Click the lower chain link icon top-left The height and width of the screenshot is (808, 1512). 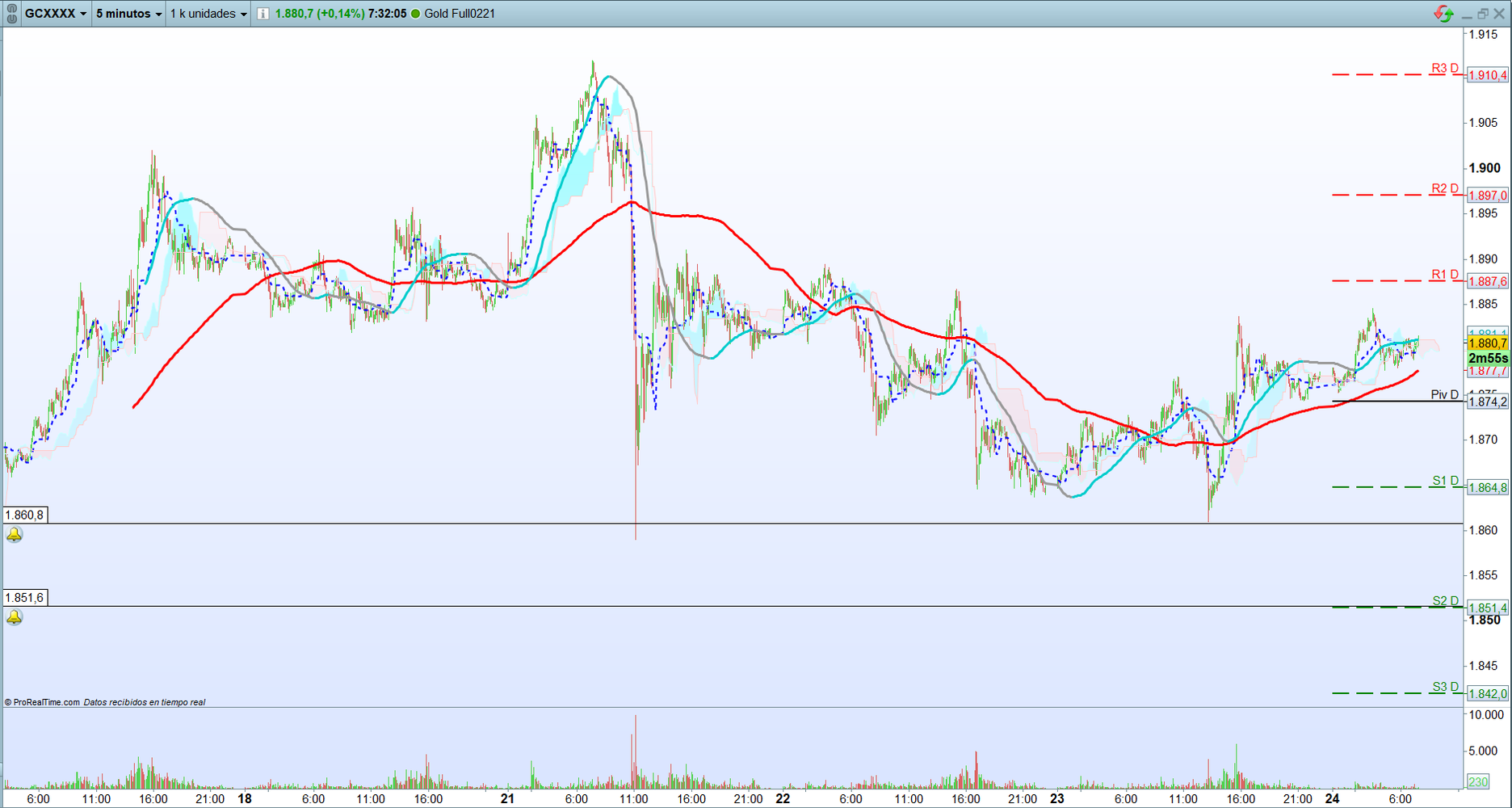coord(10,17)
